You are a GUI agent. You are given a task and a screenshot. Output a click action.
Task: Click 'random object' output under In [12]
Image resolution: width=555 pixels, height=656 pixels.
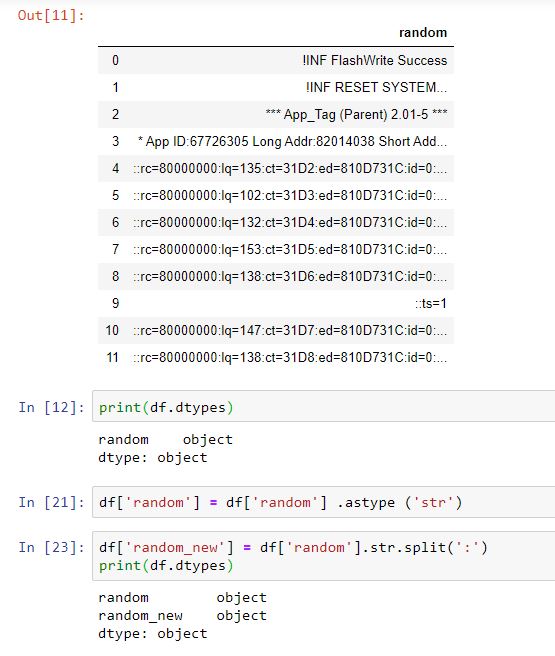pyautogui.click(x=165, y=439)
